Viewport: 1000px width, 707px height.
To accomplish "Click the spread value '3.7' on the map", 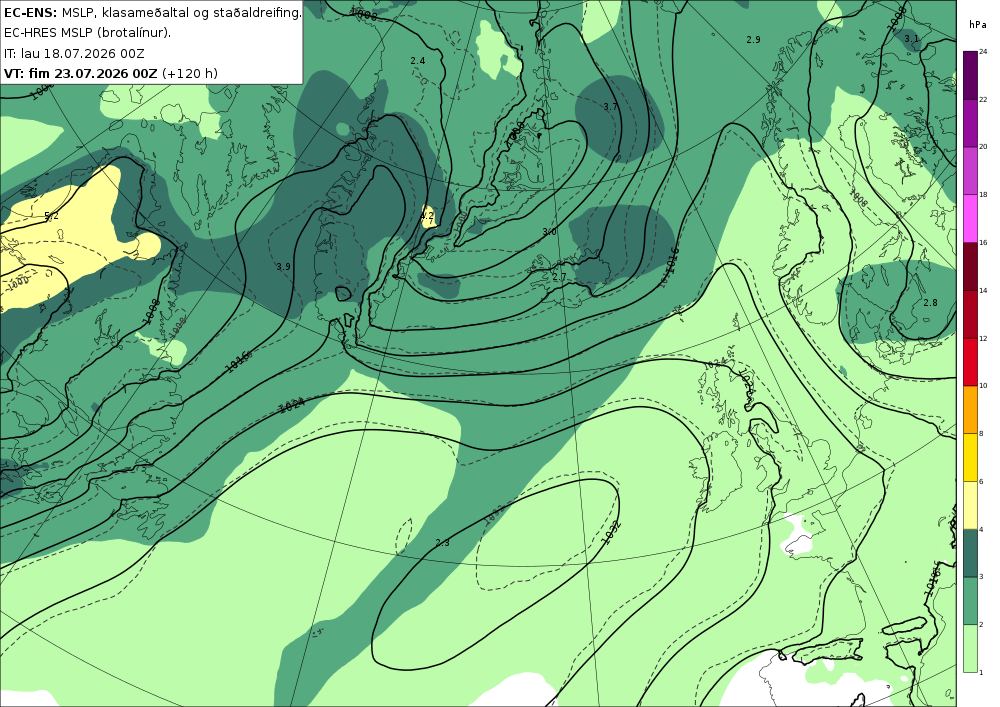I will (610, 106).
